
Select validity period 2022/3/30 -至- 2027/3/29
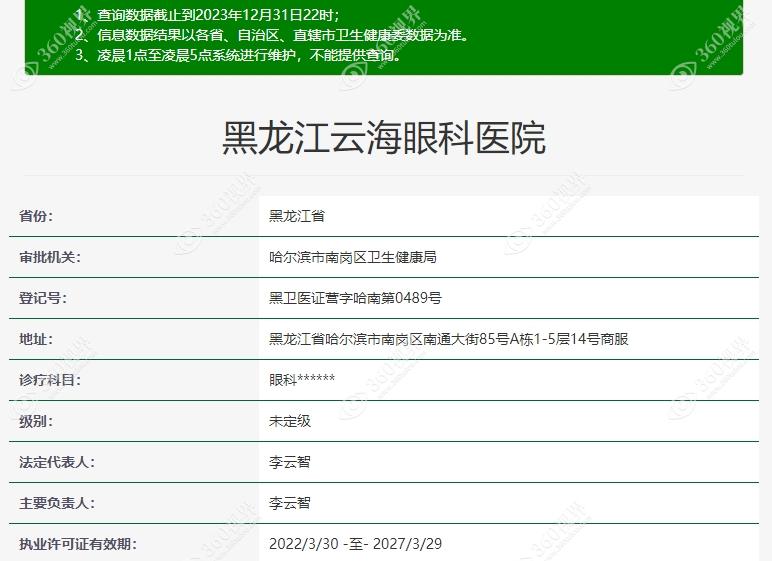point(355,544)
